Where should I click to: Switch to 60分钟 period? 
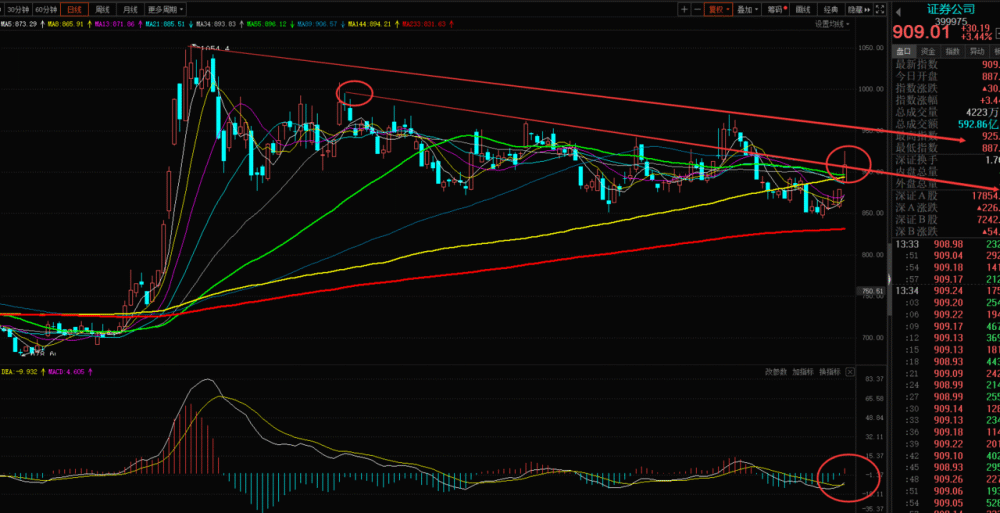(x=47, y=10)
